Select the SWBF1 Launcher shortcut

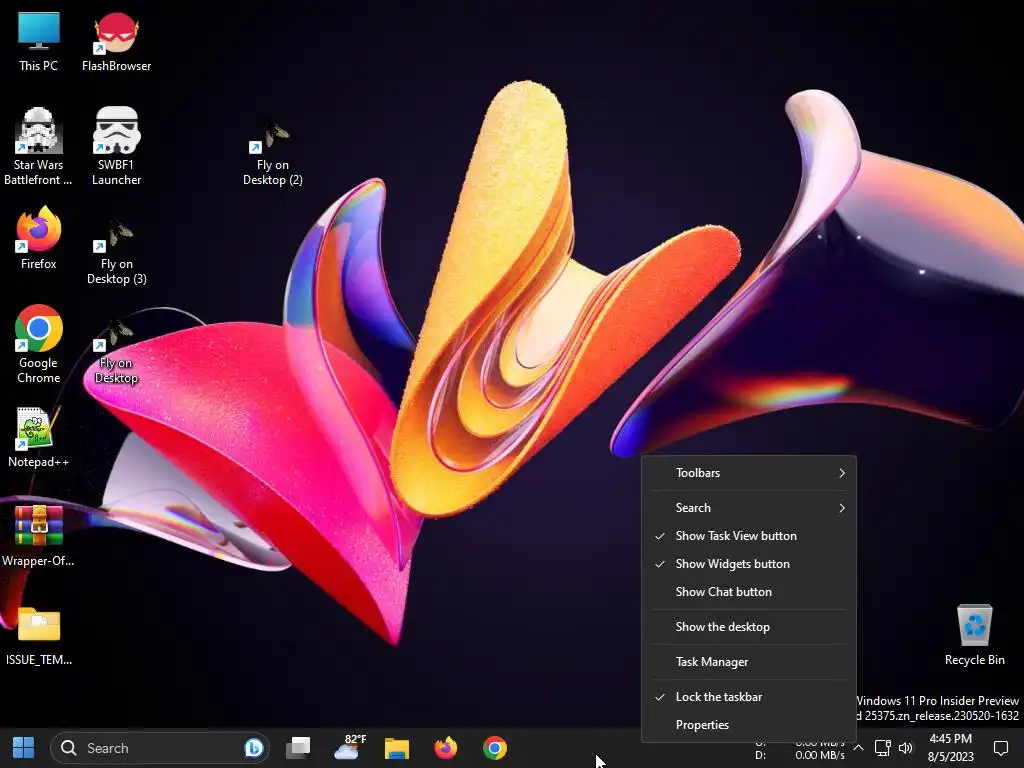(116, 146)
